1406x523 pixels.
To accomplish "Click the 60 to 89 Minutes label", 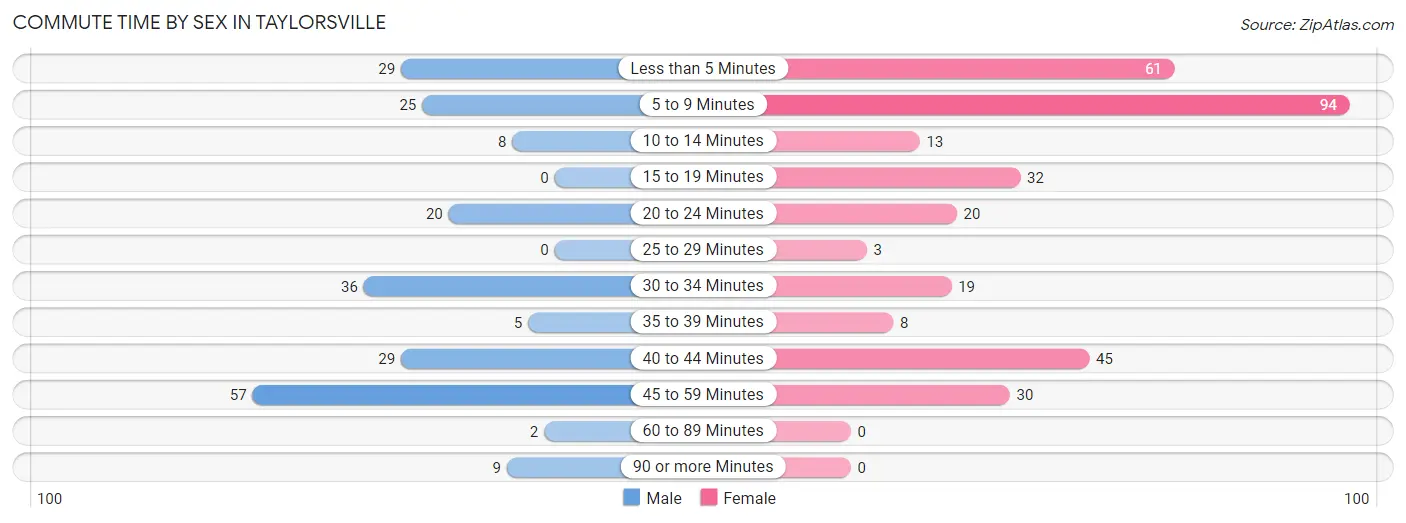I will tap(703, 431).
